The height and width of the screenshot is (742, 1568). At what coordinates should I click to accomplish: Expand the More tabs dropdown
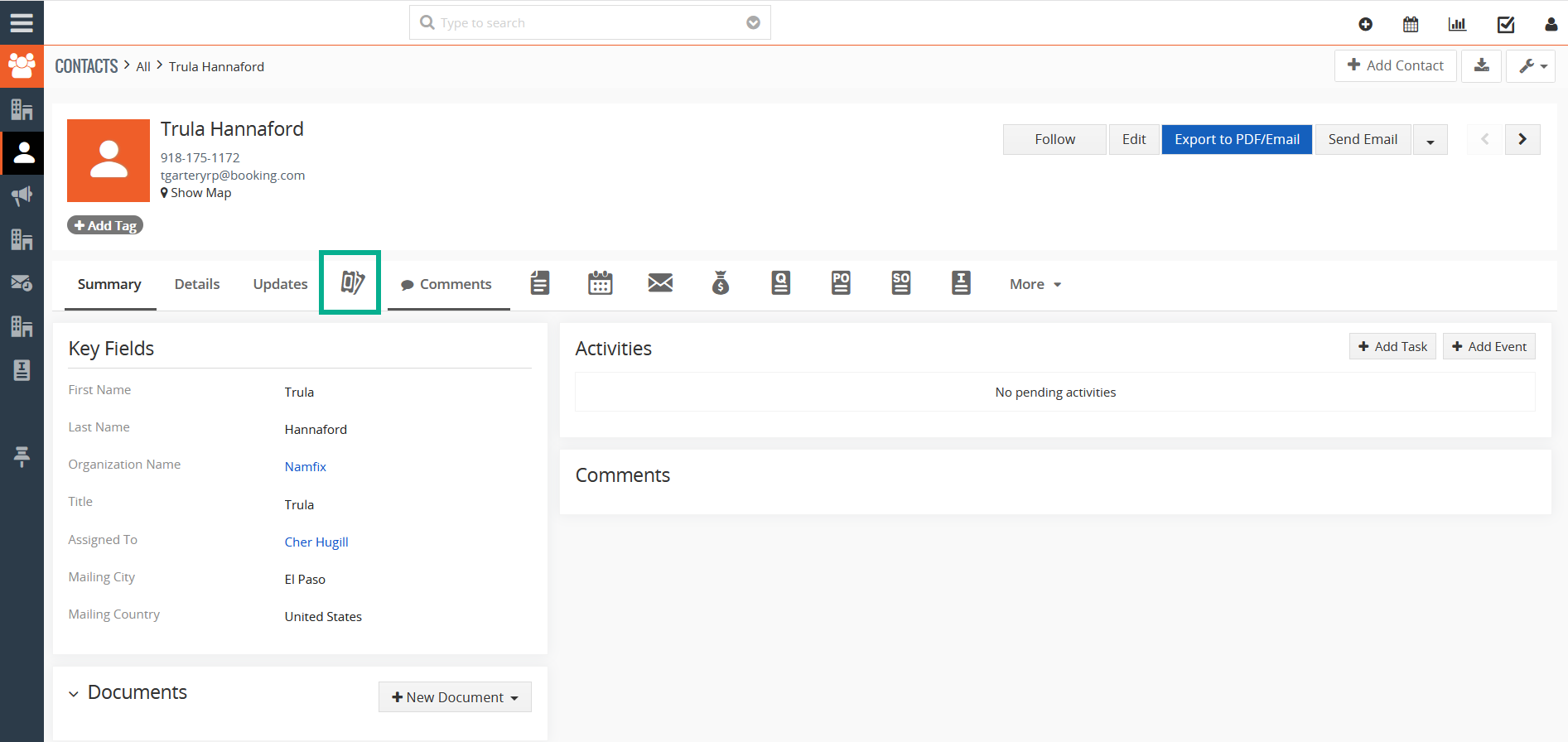1035,284
